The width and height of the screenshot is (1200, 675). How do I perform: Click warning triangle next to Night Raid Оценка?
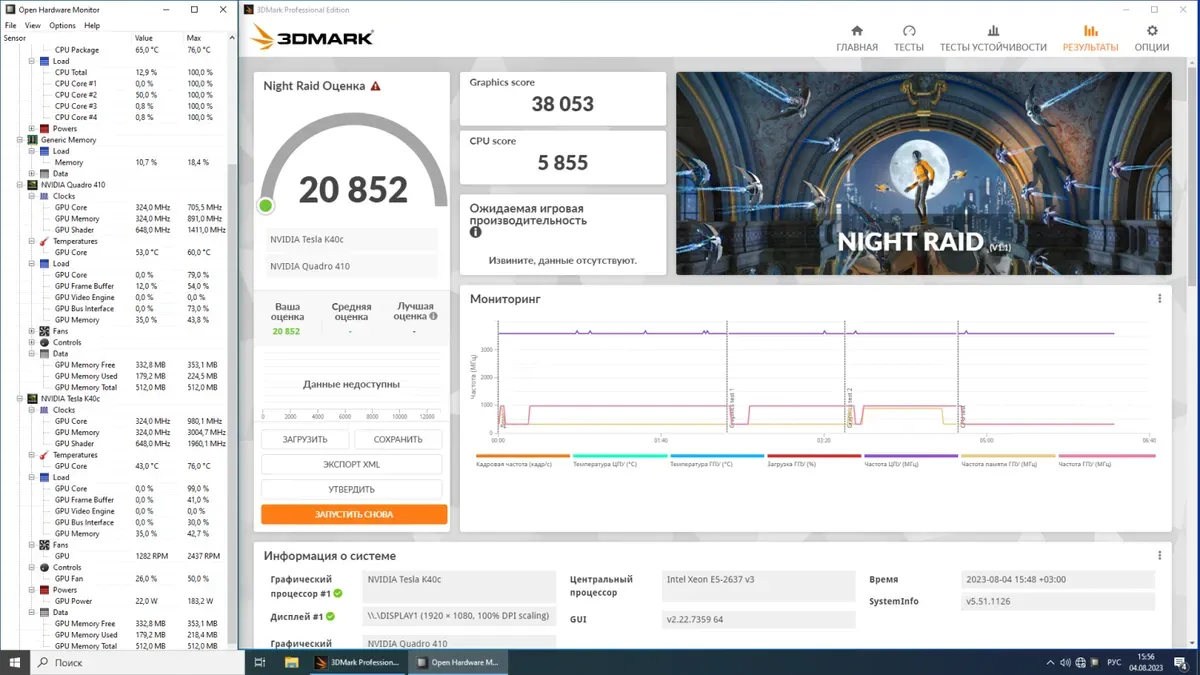click(x=376, y=87)
